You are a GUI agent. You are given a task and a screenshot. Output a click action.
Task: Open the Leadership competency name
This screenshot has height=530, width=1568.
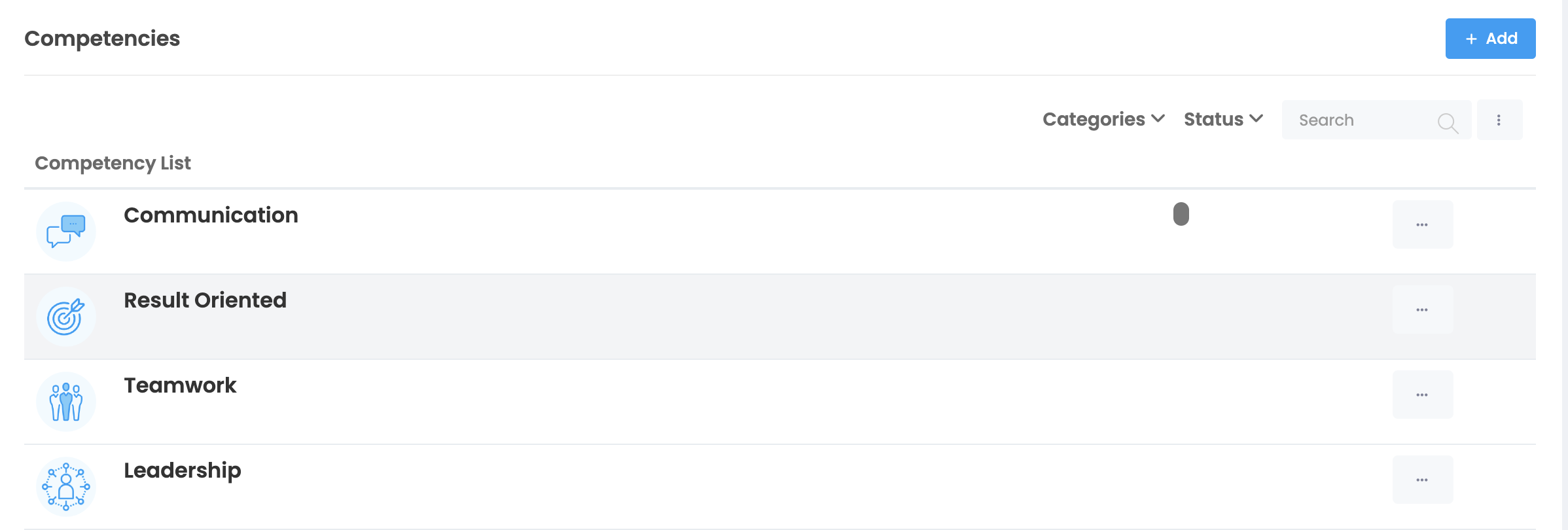182,470
